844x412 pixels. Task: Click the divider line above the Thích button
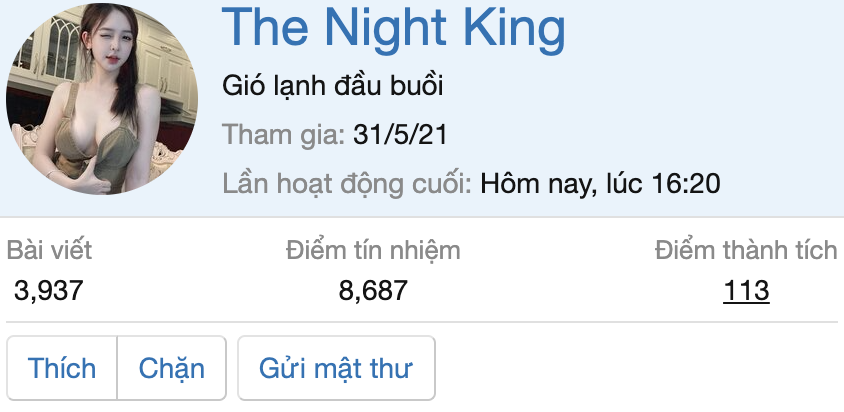(x=422, y=322)
